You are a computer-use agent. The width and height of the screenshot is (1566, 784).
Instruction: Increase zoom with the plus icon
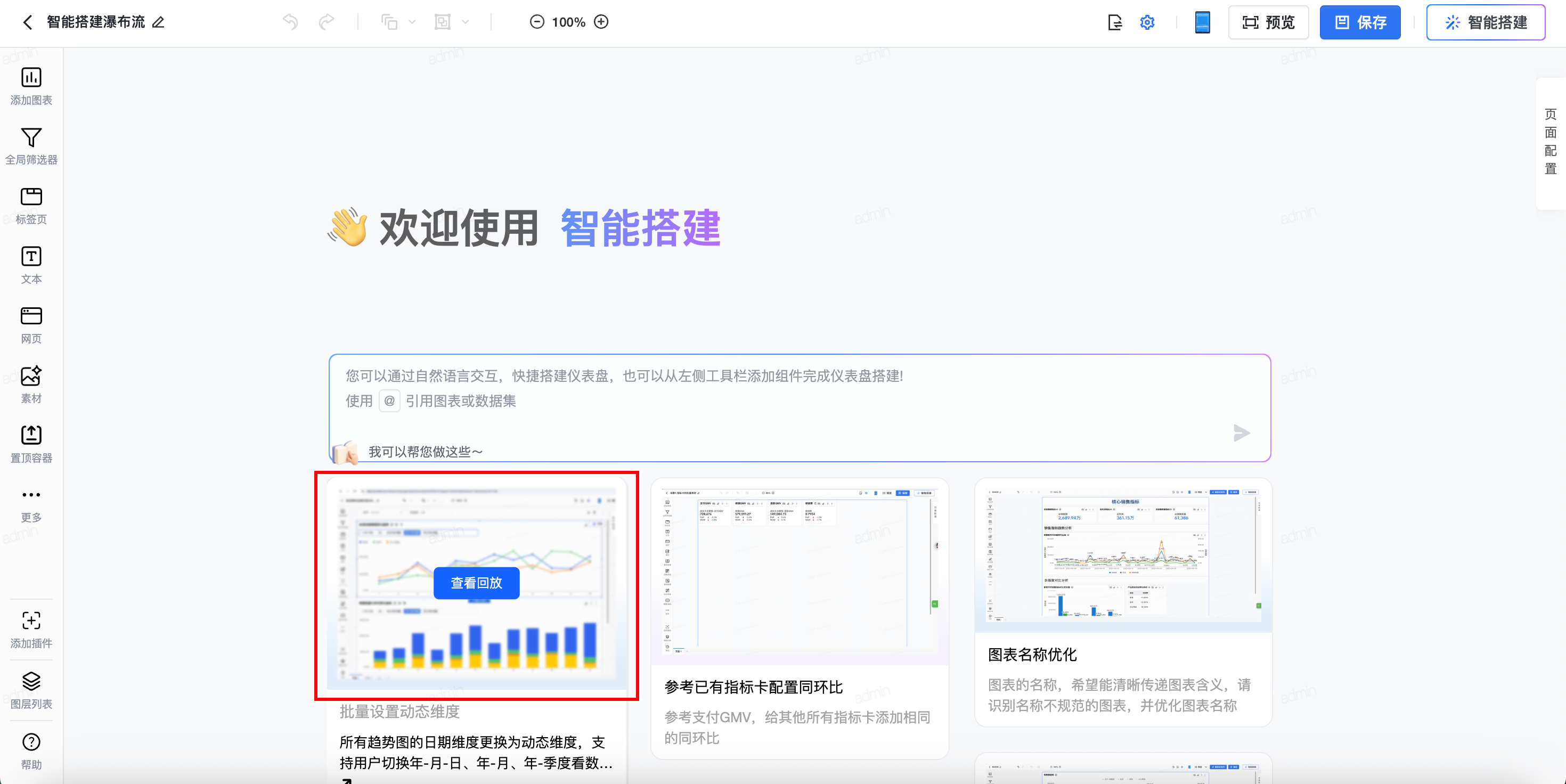point(601,22)
